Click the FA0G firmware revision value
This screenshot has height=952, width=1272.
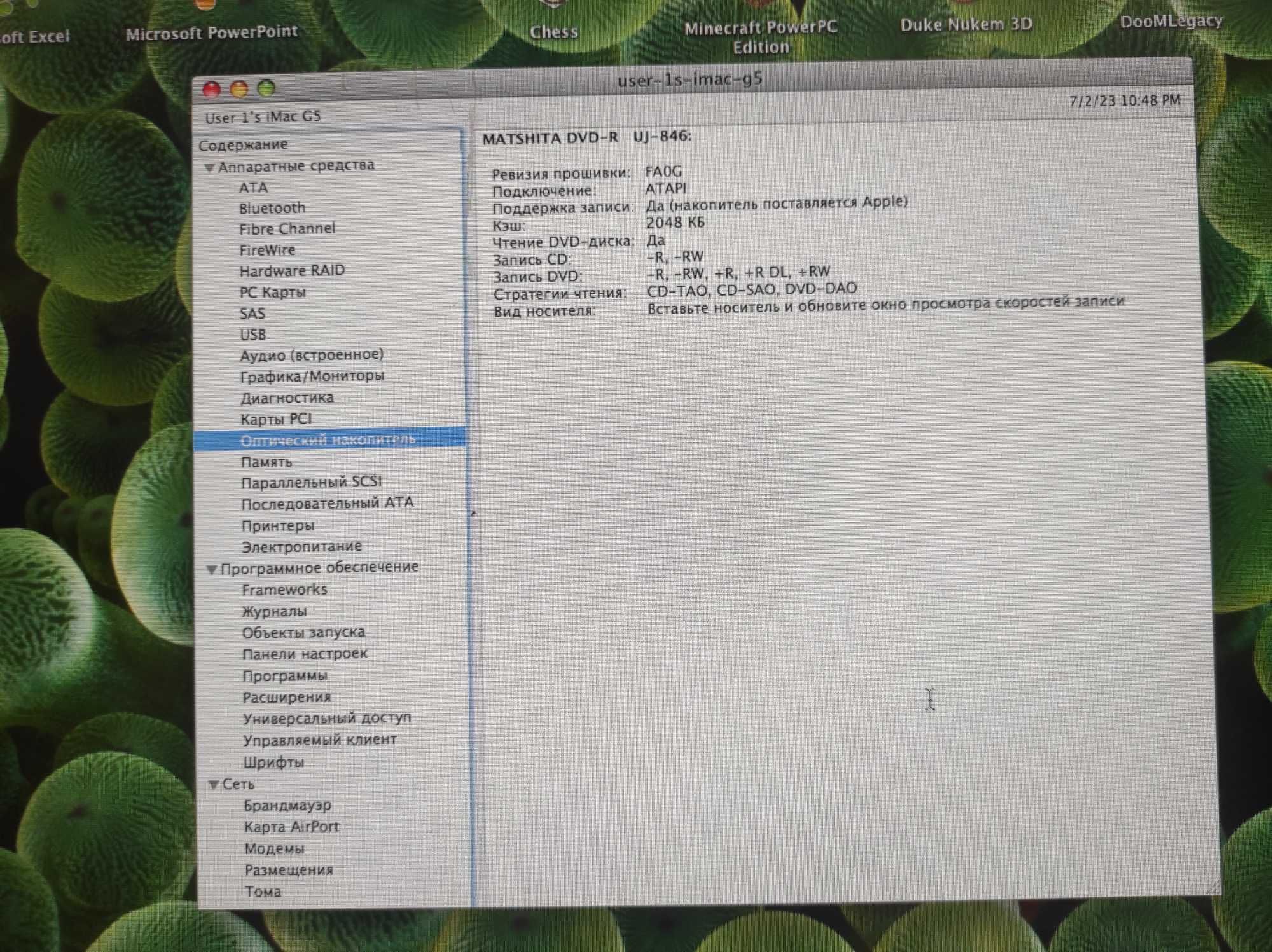(663, 172)
